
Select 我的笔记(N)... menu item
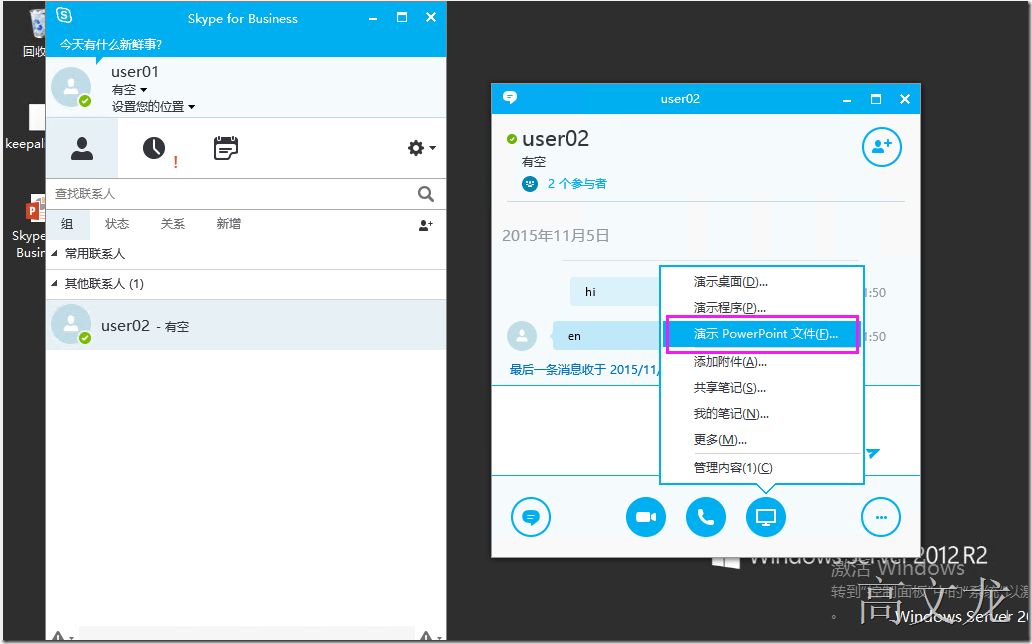click(761, 414)
